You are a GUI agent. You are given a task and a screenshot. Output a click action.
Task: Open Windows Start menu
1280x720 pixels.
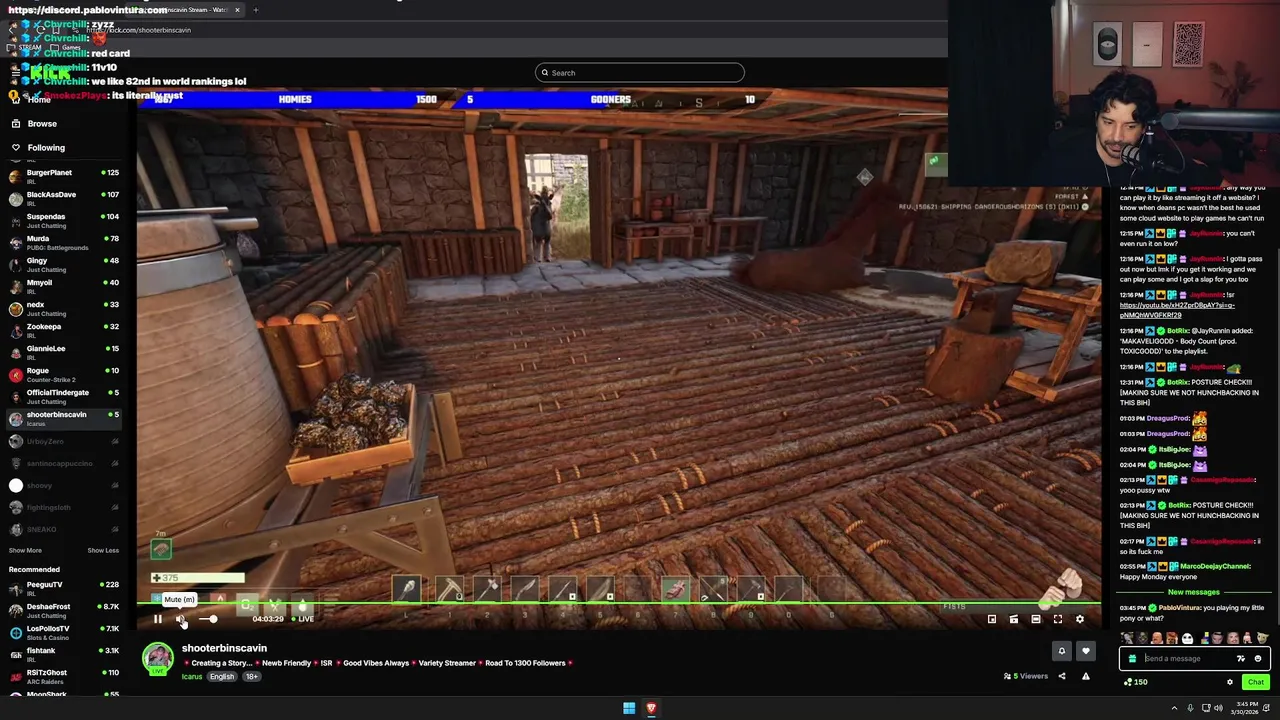[x=629, y=708]
